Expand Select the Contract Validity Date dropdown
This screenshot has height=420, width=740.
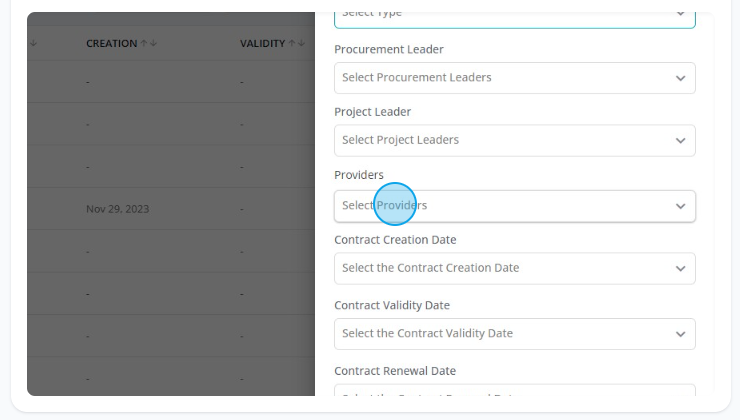pyautogui.click(x=514, y=334)
